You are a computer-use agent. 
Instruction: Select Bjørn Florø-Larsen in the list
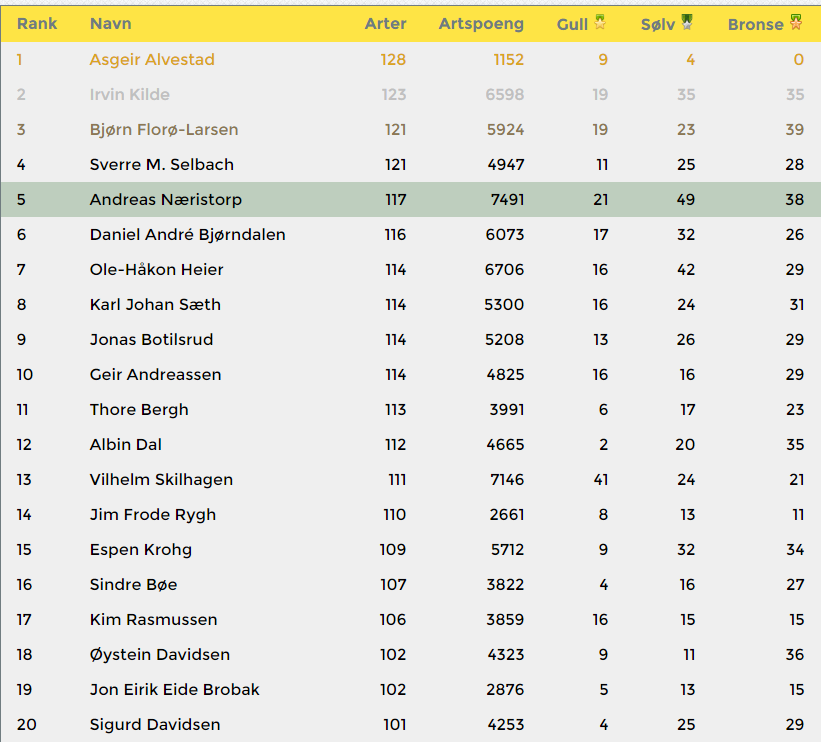(x=163, y=130)
